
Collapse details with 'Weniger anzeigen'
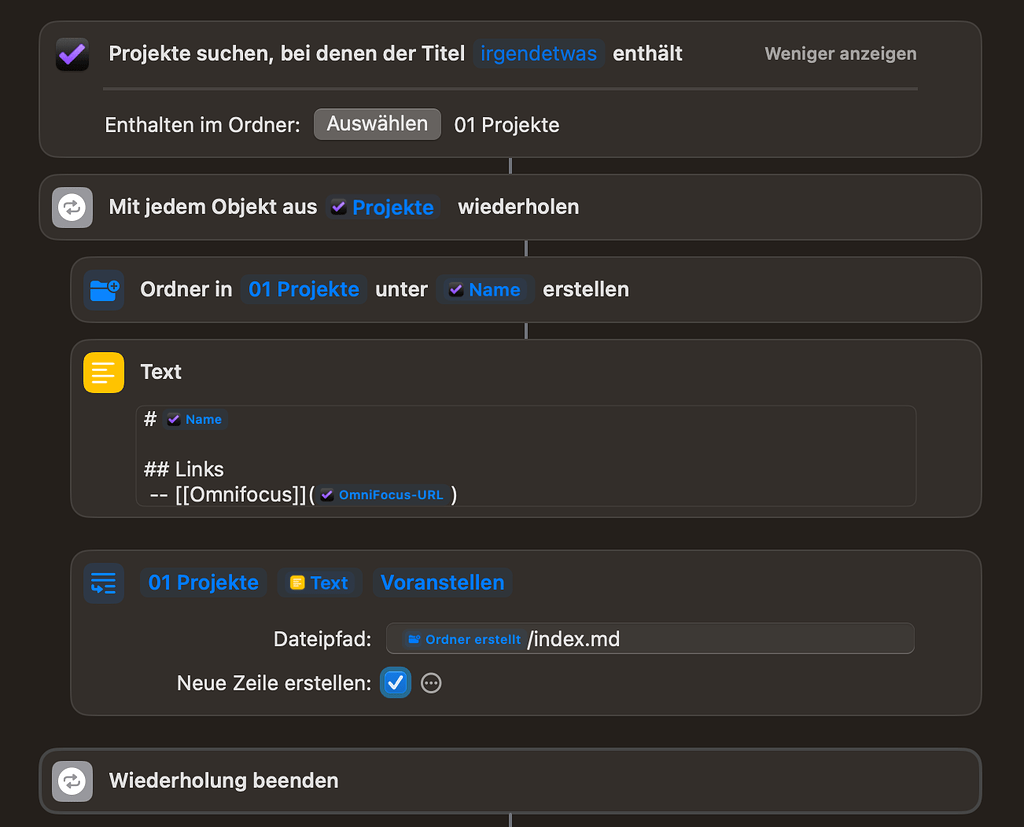(839, 54)
